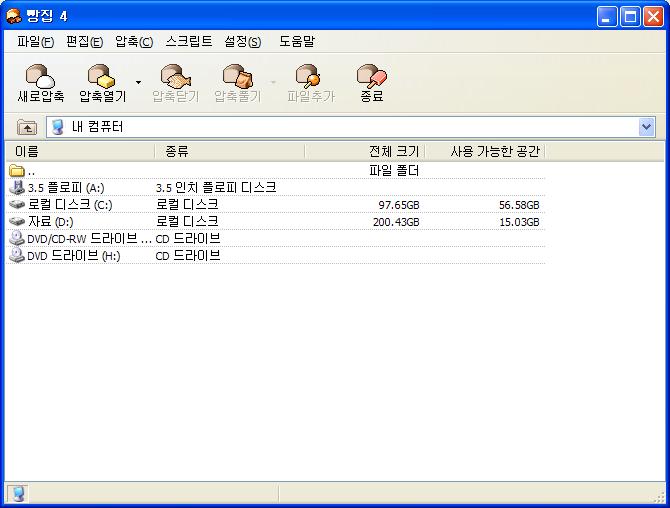670x508 pixels.
Task: Open the 파일(F) menu
Action: (x=35, y=41)
